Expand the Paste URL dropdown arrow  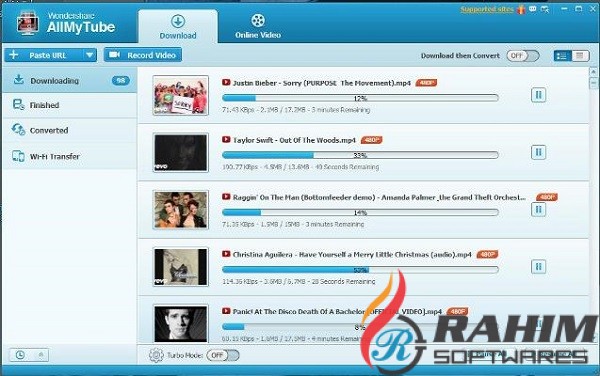pos(90,55)
